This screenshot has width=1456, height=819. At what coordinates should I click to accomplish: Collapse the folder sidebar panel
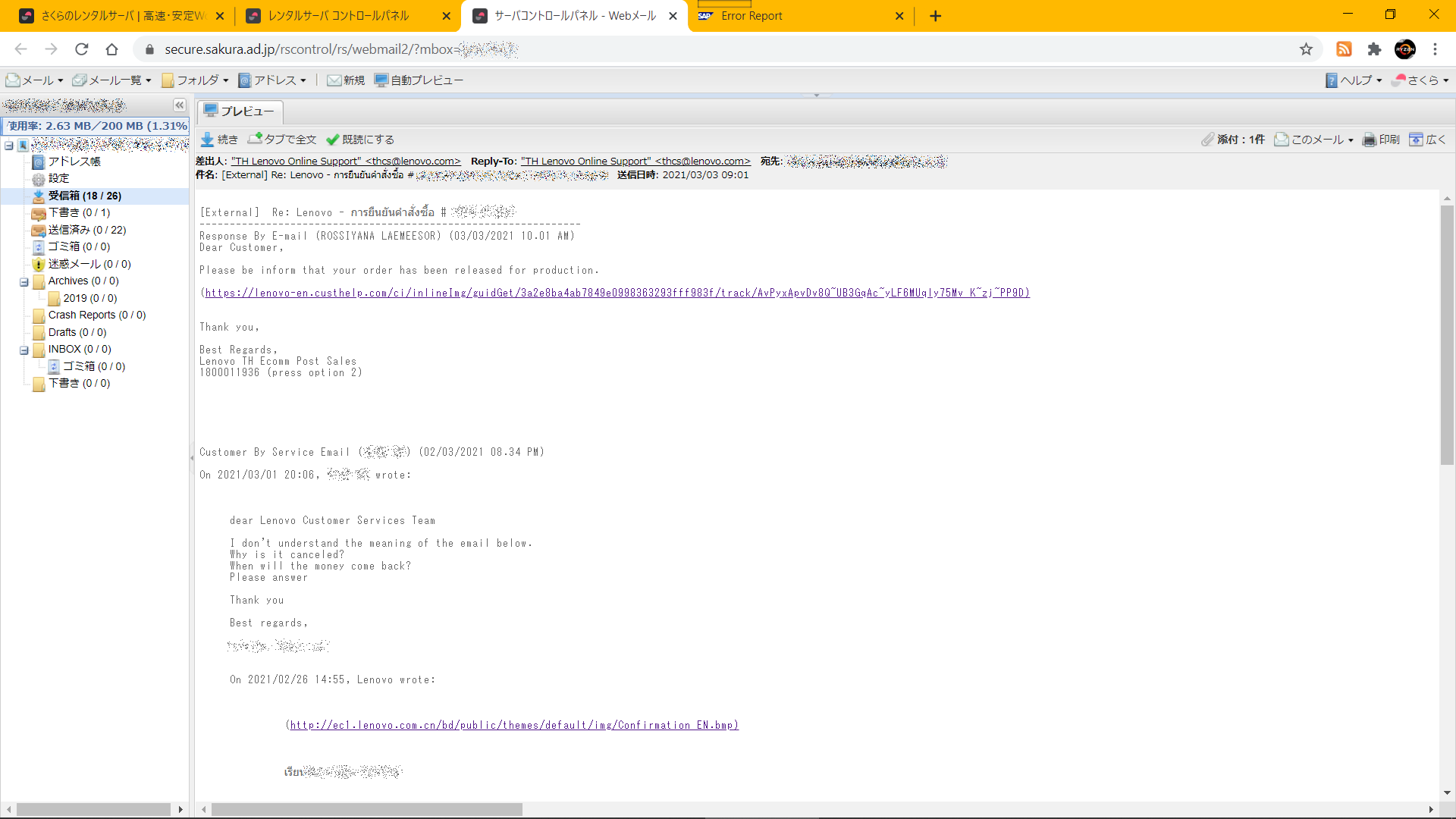[x=180, y=105]
